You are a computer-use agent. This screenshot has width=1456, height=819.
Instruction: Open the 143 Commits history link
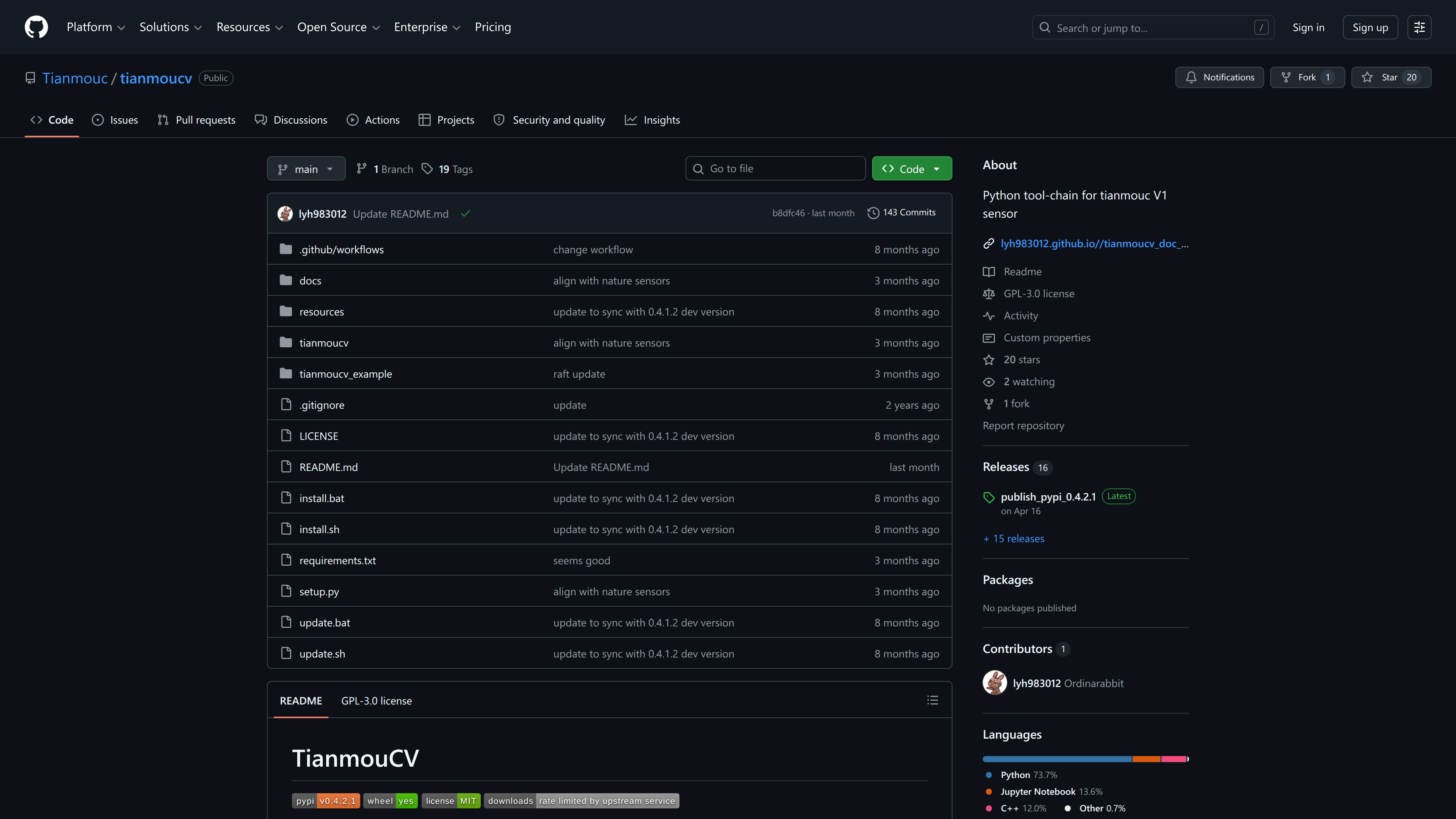[902, 212]
